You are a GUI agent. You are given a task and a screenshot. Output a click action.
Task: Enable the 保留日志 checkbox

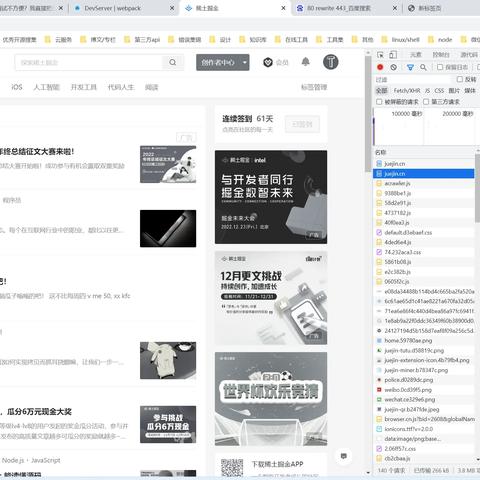point(440,67)
